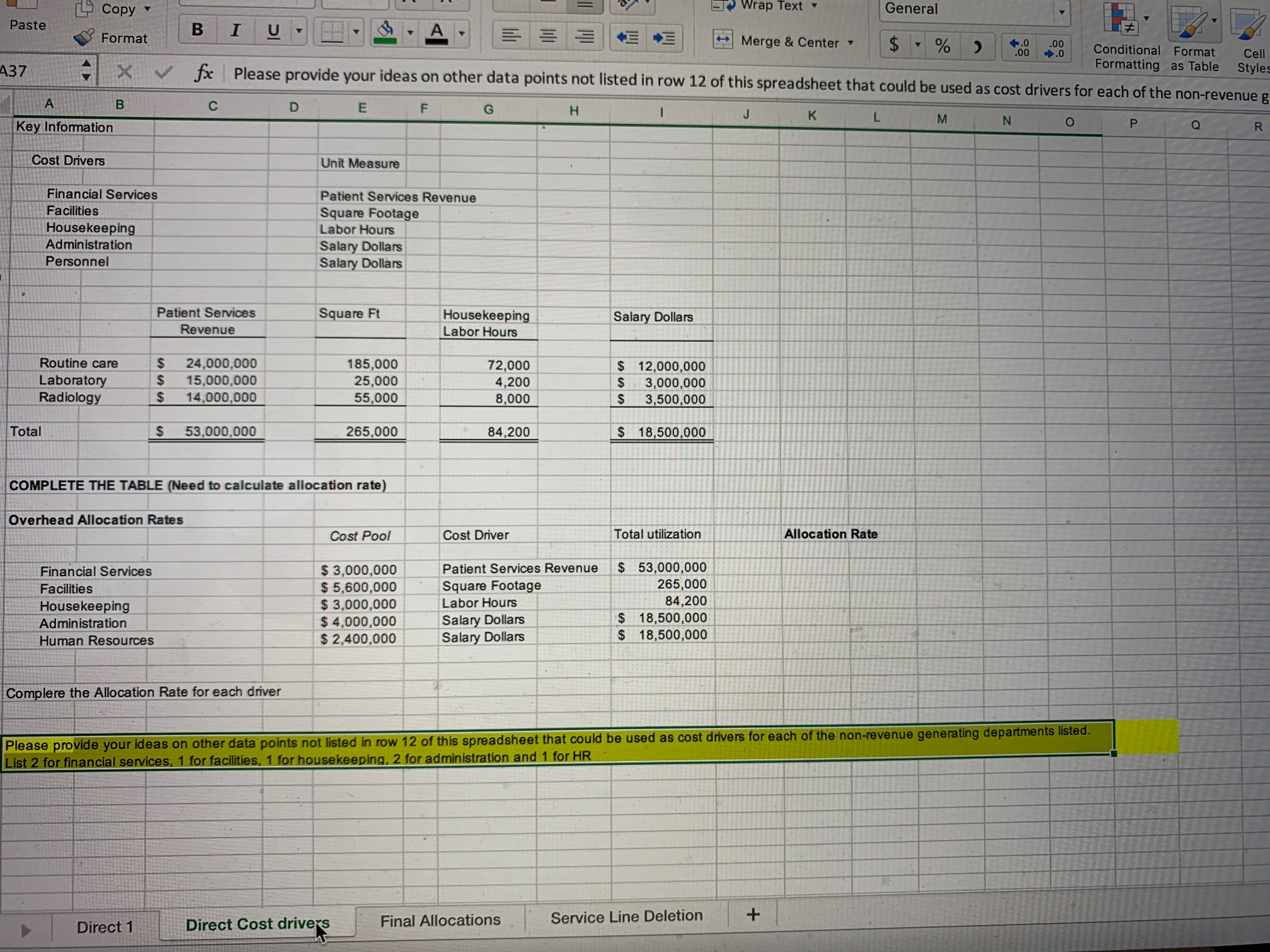Screen dimensions: 1270x952
Task: Apply percent style format
Action: [x=942, y=45]
